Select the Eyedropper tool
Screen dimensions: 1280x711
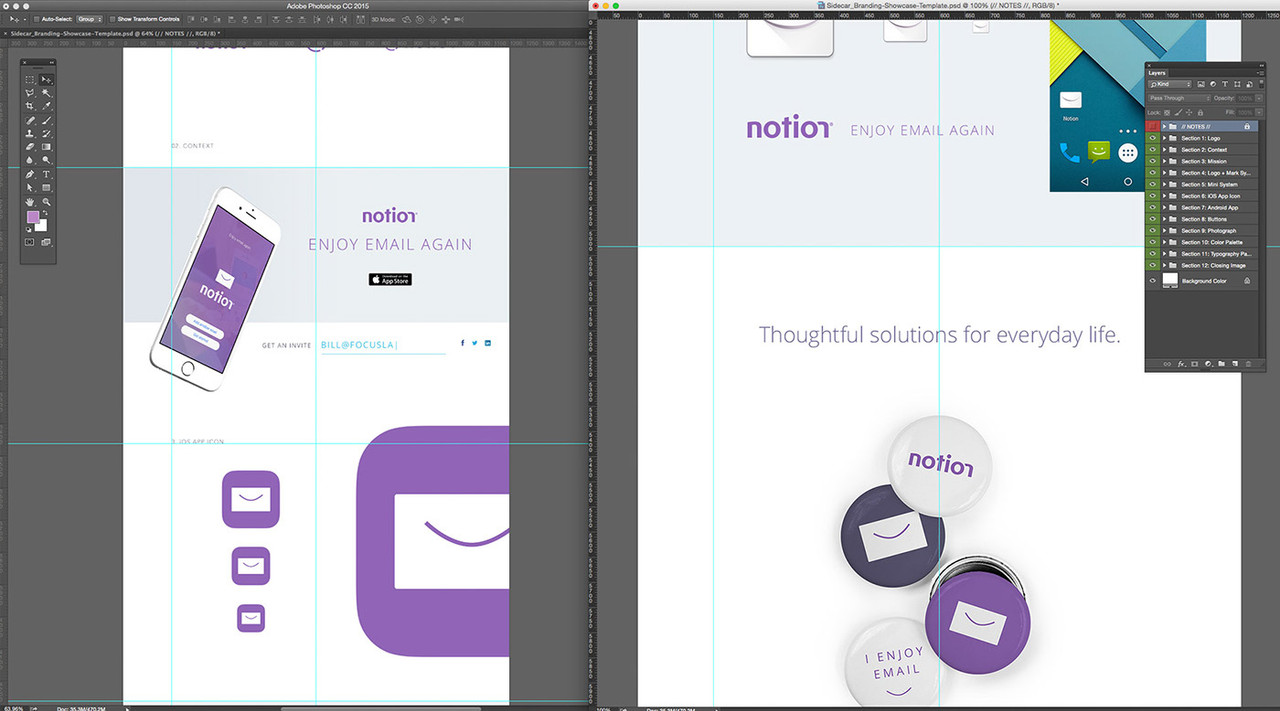click(x=47, y=106)
